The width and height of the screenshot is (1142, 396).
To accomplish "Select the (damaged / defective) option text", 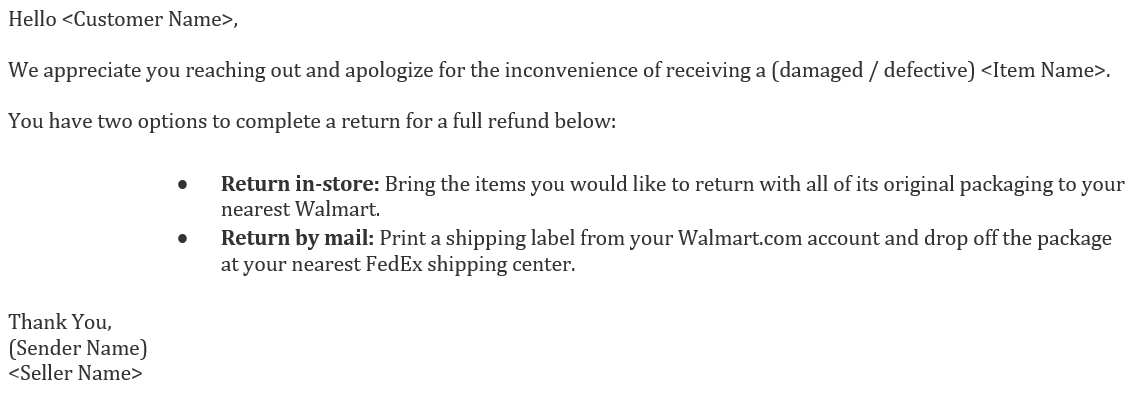I will point(873,71).
